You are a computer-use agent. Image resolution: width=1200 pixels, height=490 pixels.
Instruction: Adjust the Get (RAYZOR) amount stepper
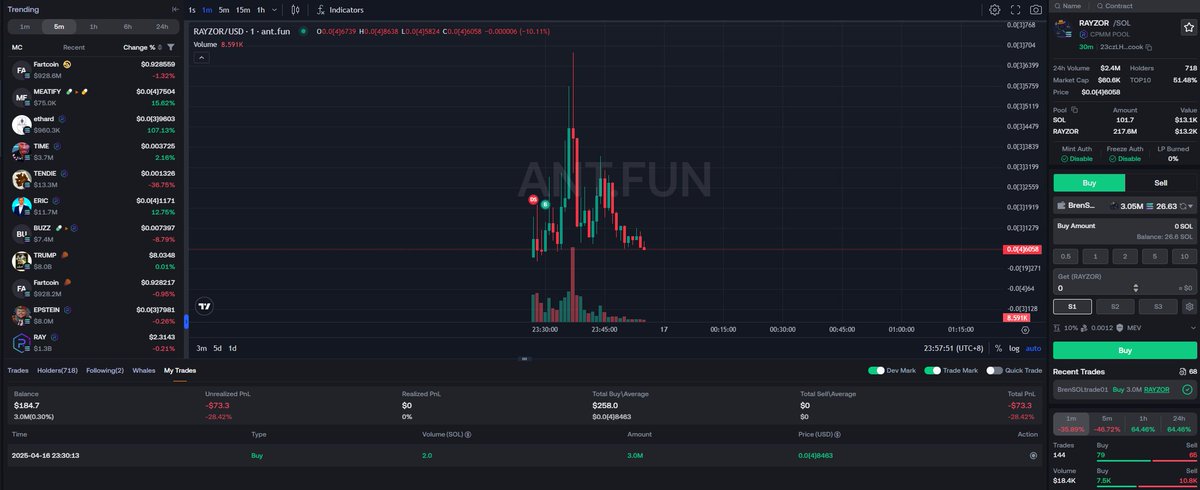(1135, 288)
